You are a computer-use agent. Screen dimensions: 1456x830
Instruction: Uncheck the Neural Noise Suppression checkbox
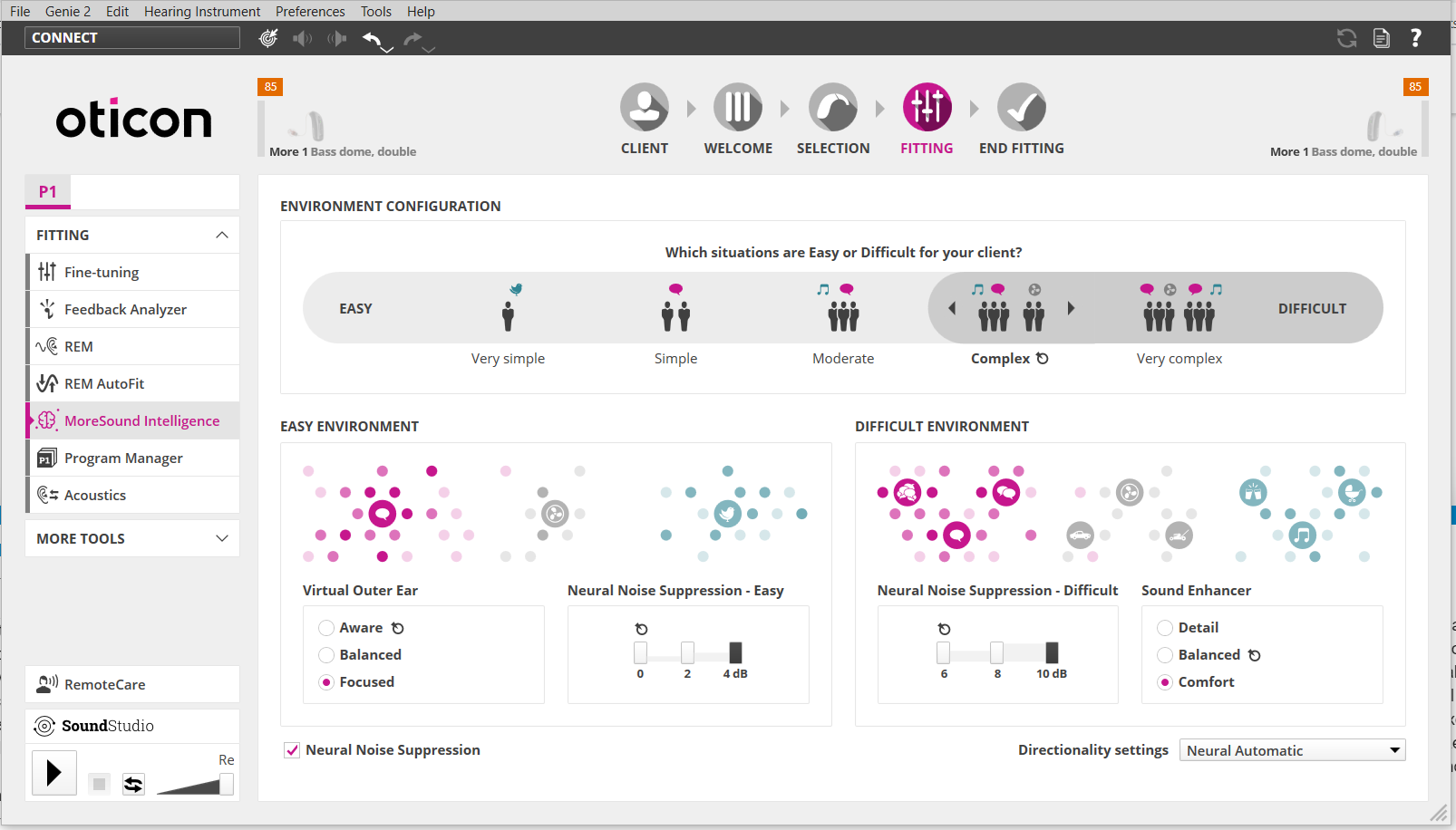coord(292,750)
